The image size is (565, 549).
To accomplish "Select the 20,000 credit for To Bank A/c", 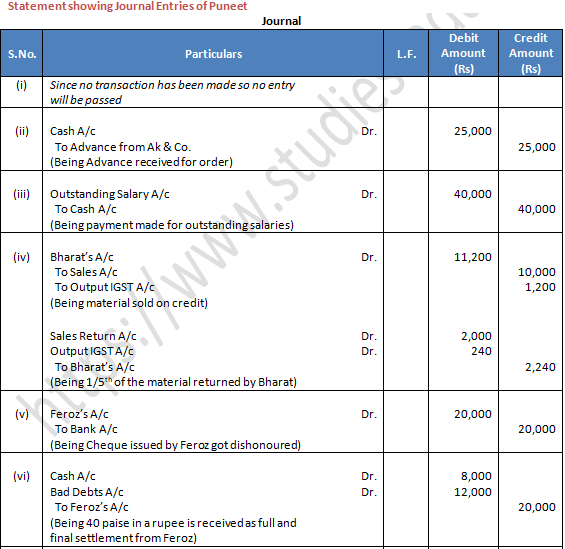I will [x=537, y=429].
